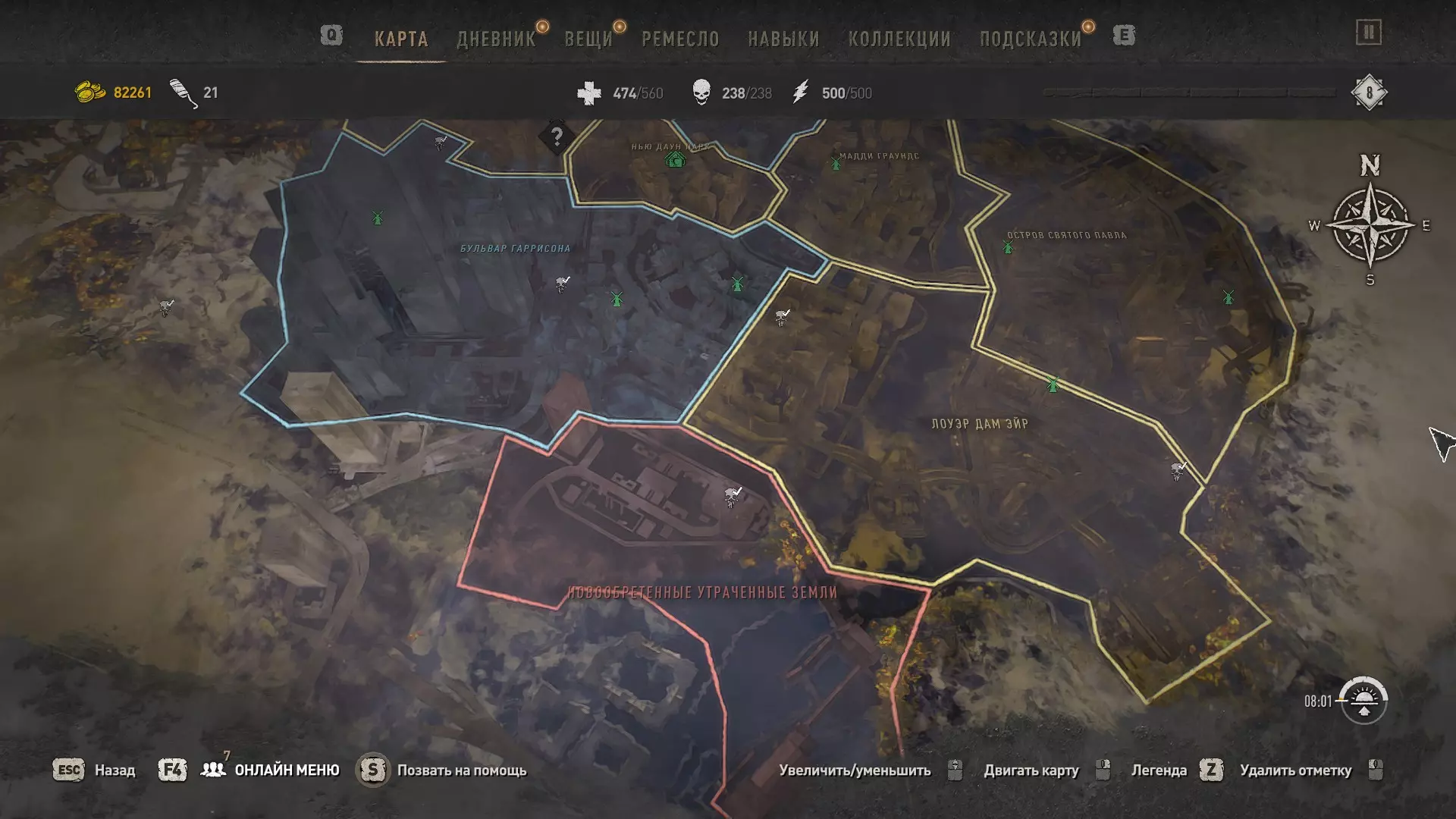Click the day-night clock icon
Screen dimensions: 1456x819
tap(1363, 700)
